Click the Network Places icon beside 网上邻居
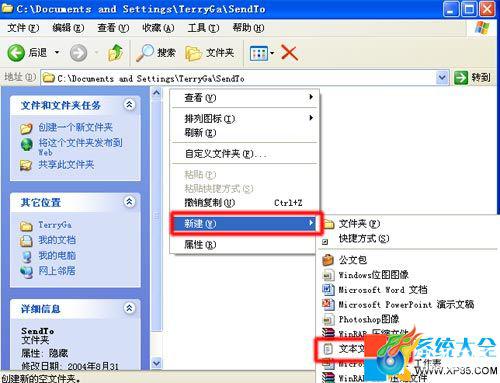The width and height of the screenshot is (500, 383). [26, 271]
